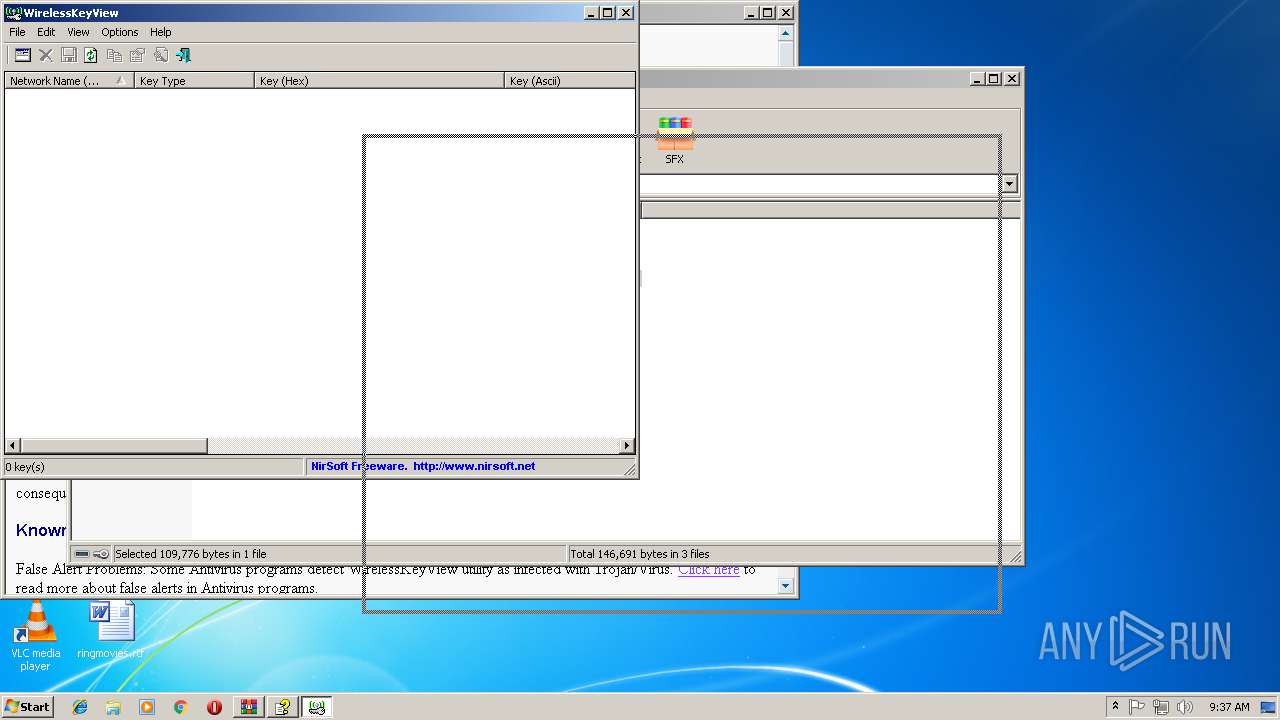
Task: Click 'Total 146,691 bytes in 3 files' status
Action: [x=640, y=554]
